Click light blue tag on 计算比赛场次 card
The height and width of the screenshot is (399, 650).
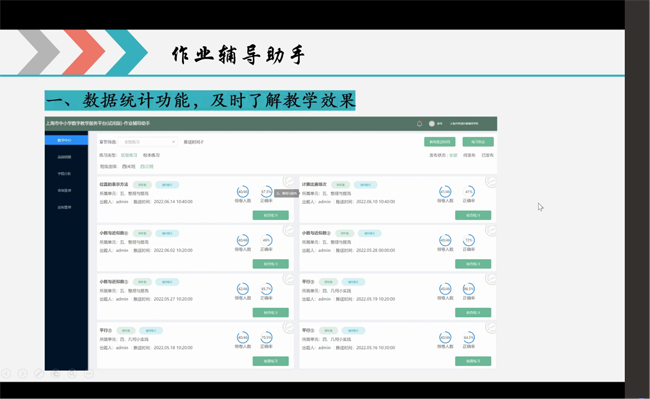(365, 185)
